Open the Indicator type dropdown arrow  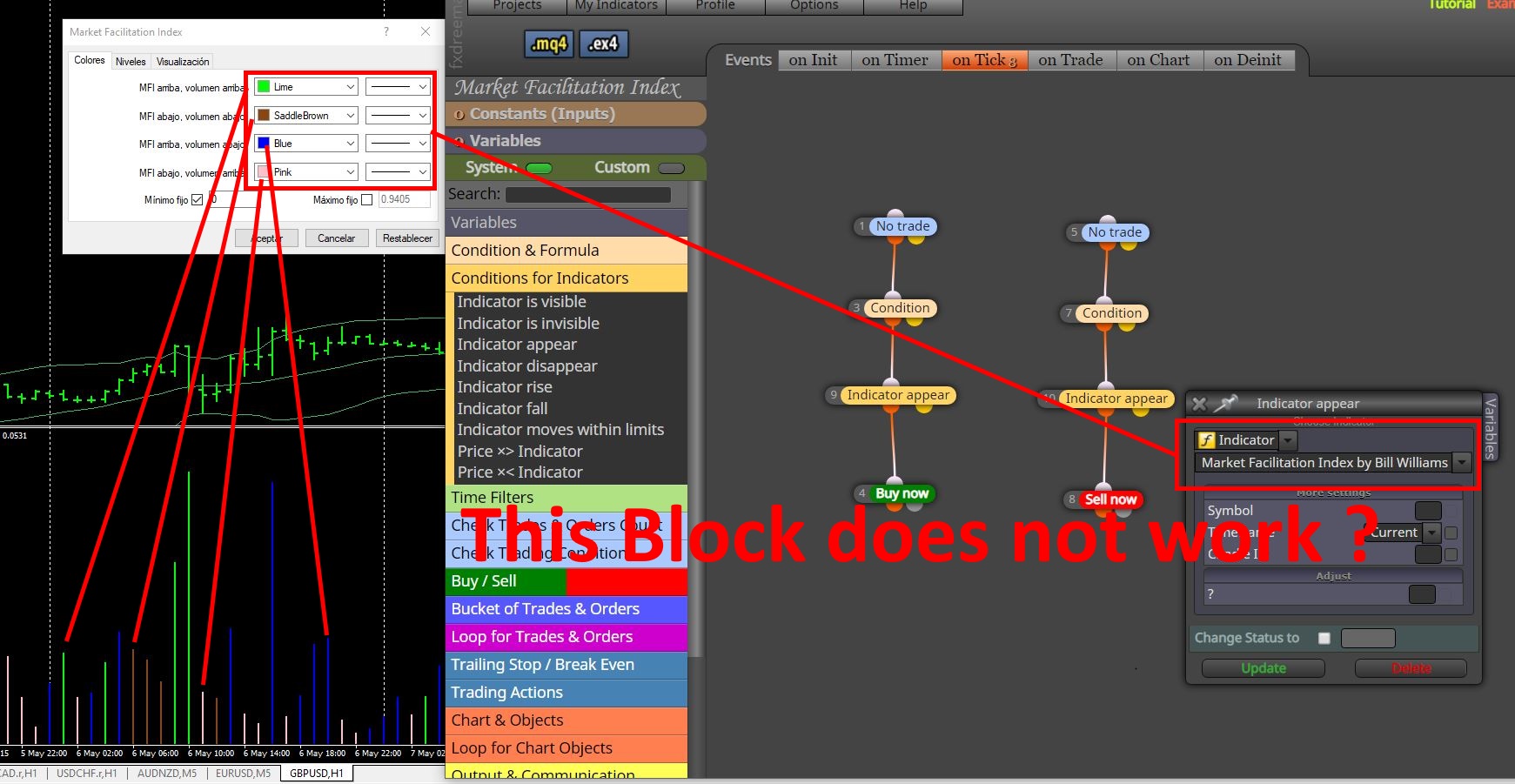click(1288, 440)
